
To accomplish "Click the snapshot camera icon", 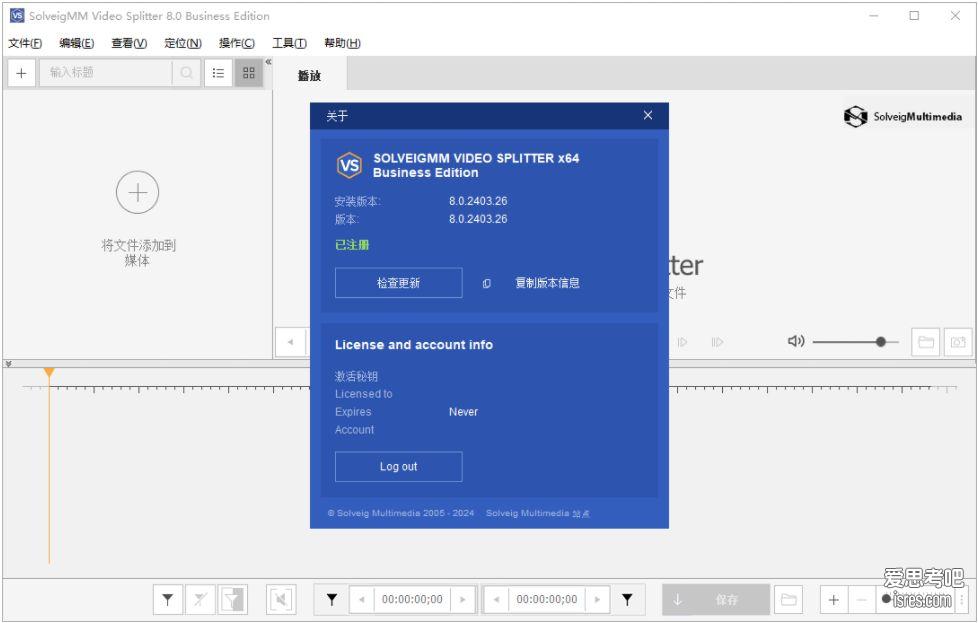I will (958, 342).
